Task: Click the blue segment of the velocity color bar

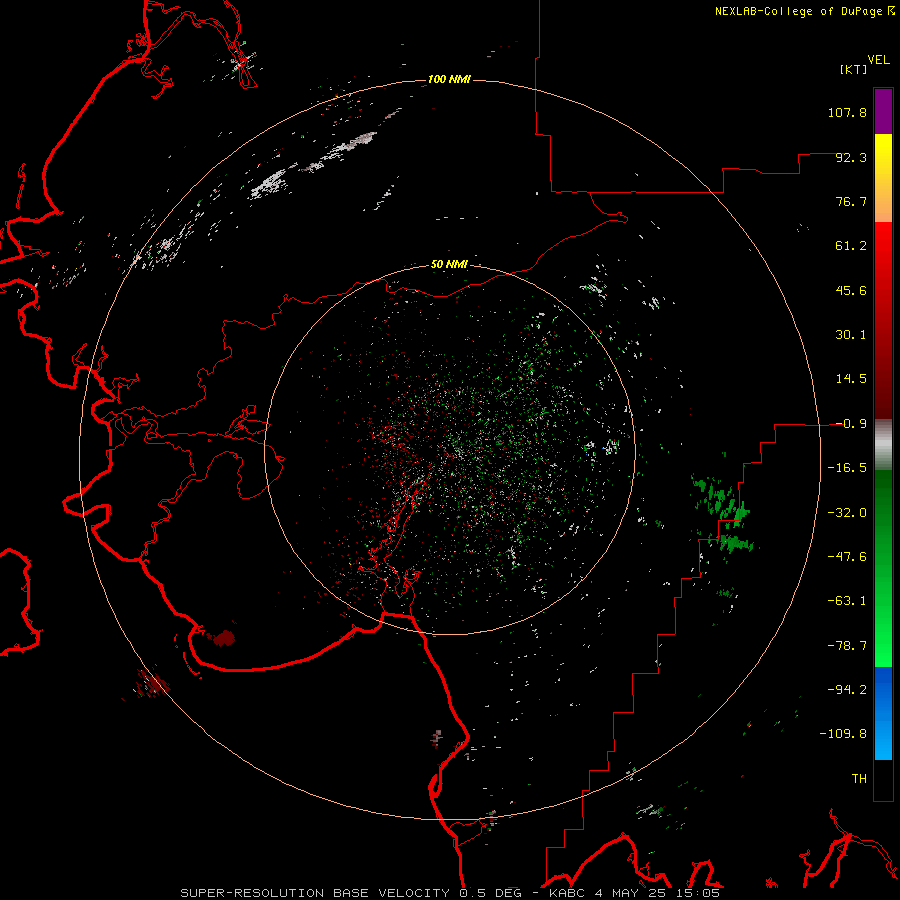Action: click(883, 713)
